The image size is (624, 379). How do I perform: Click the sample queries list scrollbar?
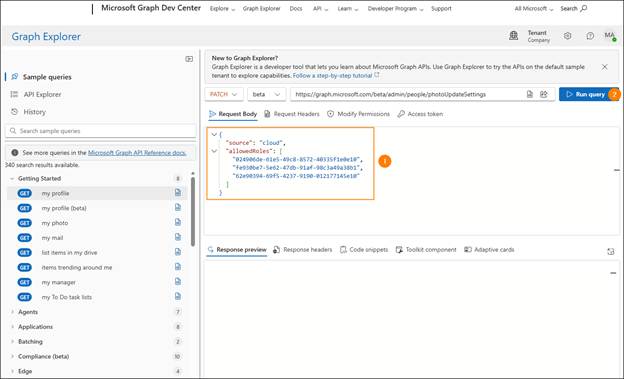[x=193, y=211]
